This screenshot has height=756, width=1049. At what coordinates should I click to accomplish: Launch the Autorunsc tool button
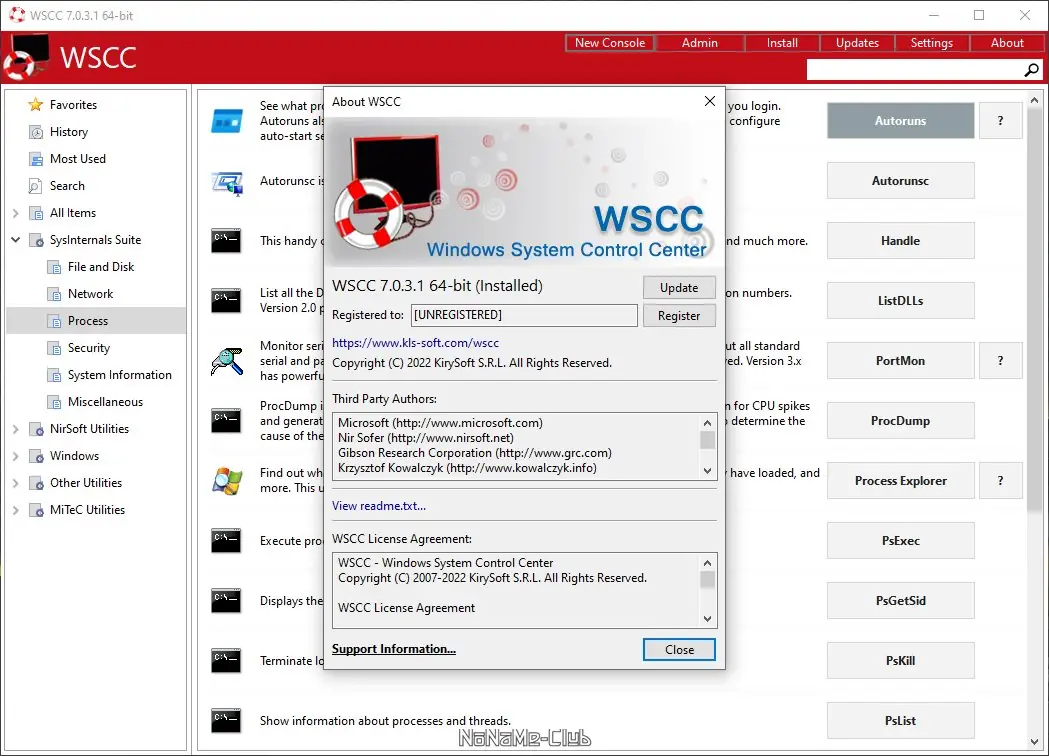tap(900, 181)
